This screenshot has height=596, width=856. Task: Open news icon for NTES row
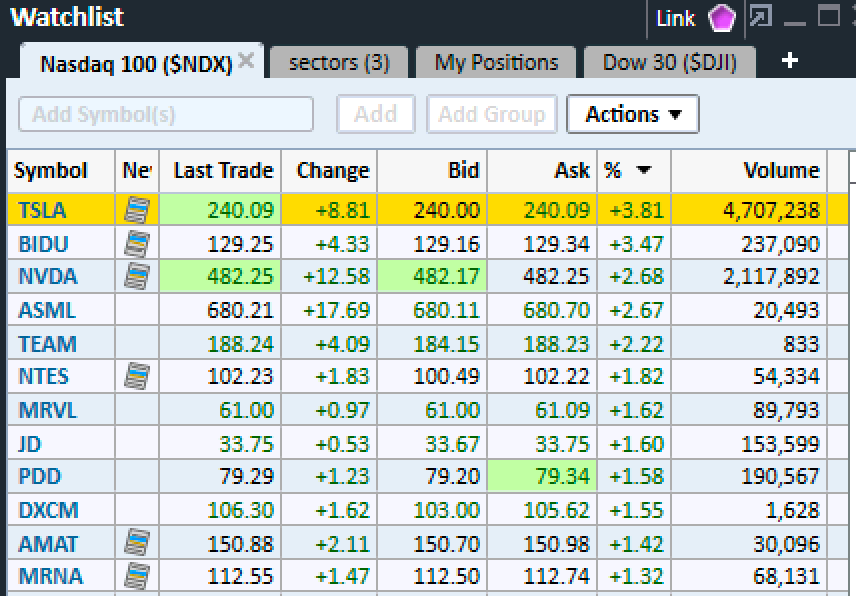tap(136, 377)
